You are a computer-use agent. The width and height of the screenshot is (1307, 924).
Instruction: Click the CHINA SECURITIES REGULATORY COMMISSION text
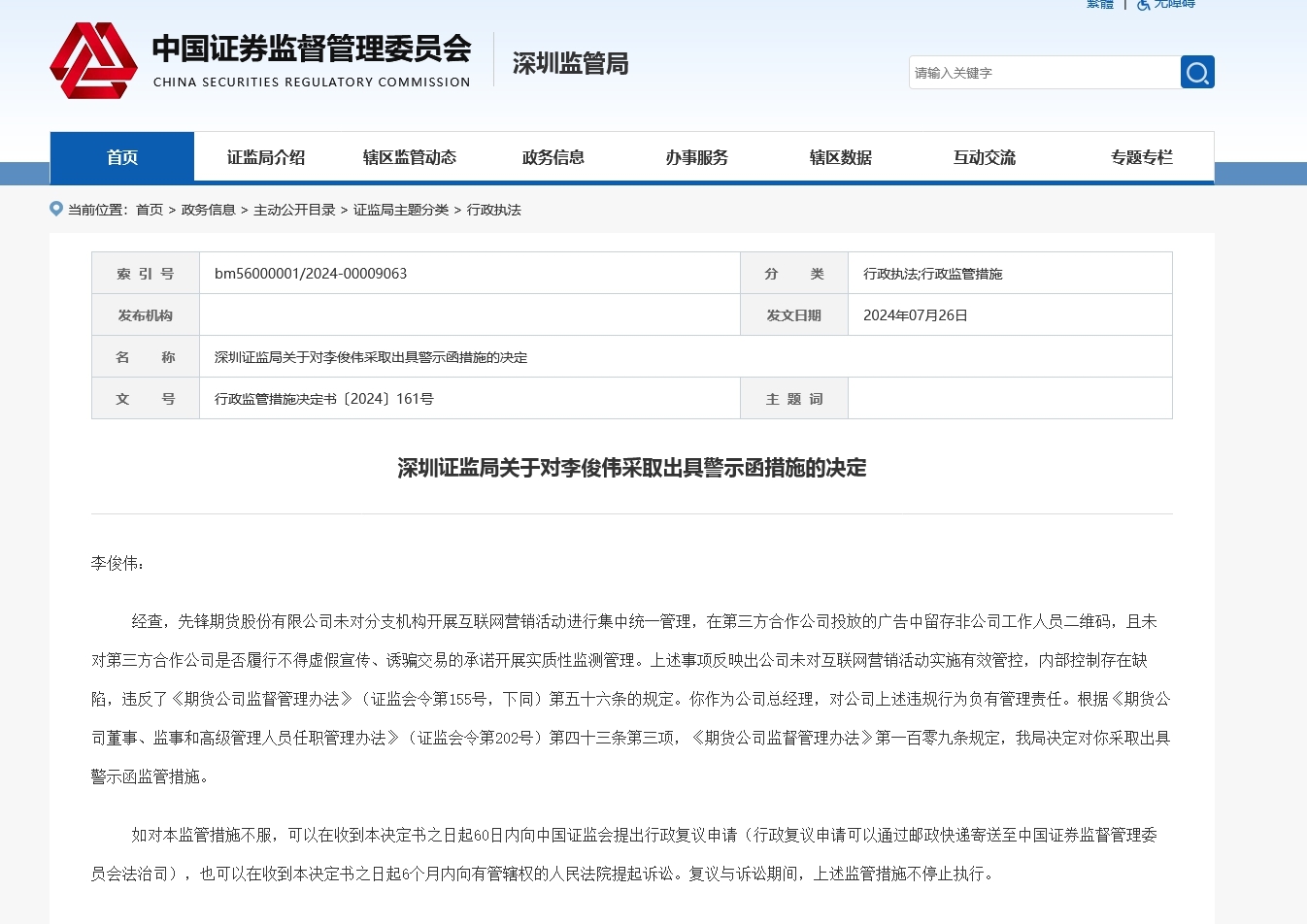(312, 82)
